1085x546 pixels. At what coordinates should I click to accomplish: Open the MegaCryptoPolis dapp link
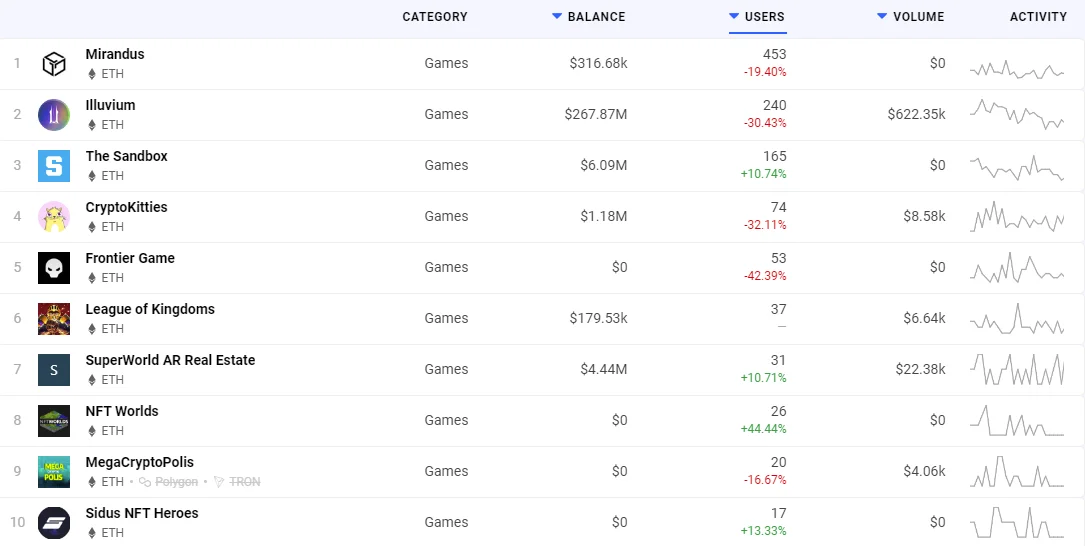tap(140, 462)
